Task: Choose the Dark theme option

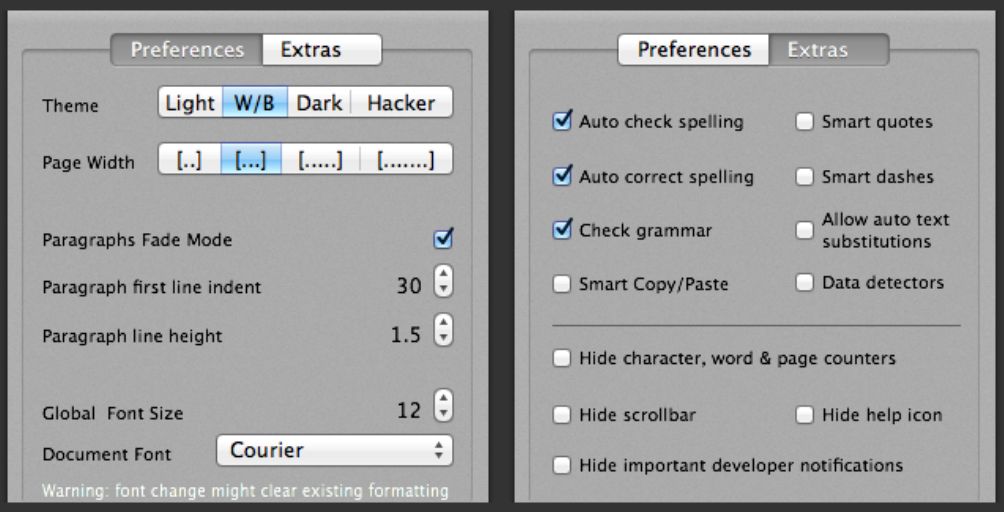Action: click(x=319, y=103)
